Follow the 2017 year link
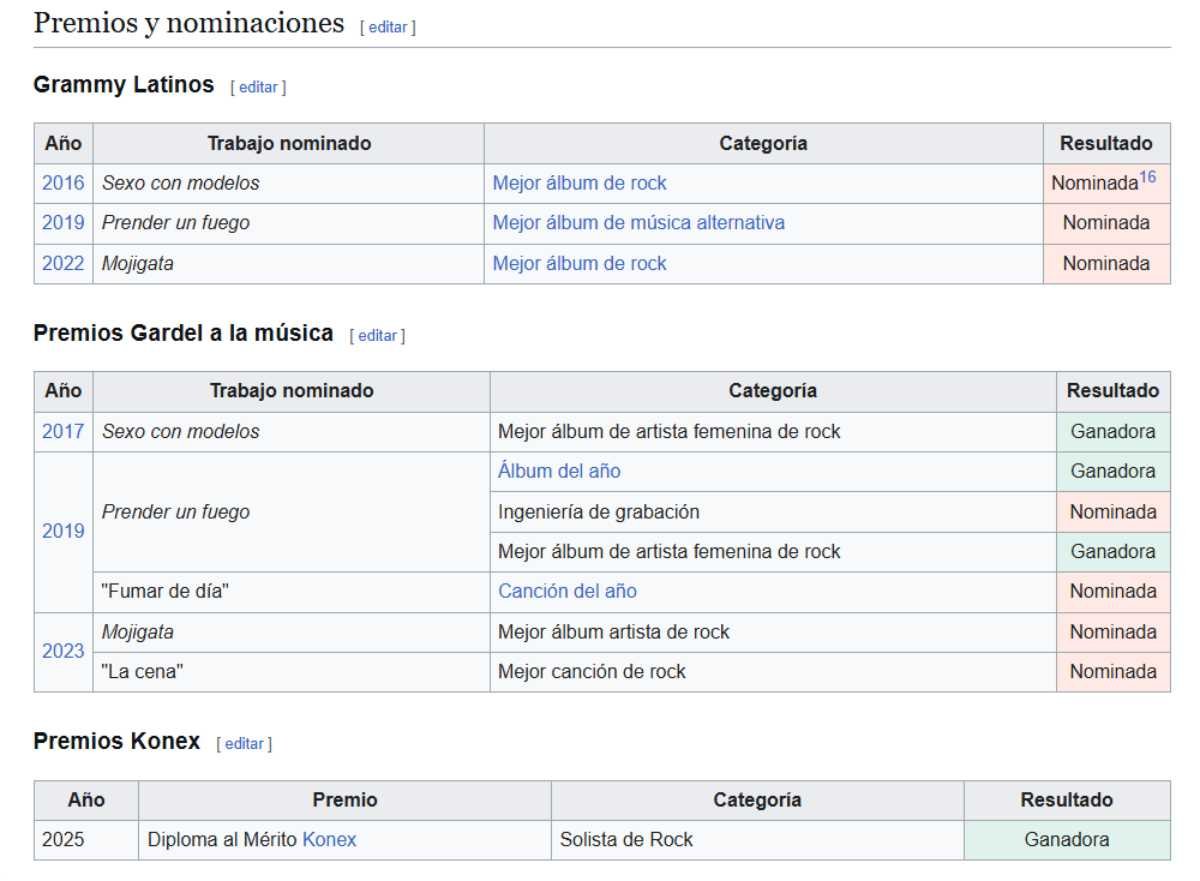The image size is (1200, 881). [63, 432]
